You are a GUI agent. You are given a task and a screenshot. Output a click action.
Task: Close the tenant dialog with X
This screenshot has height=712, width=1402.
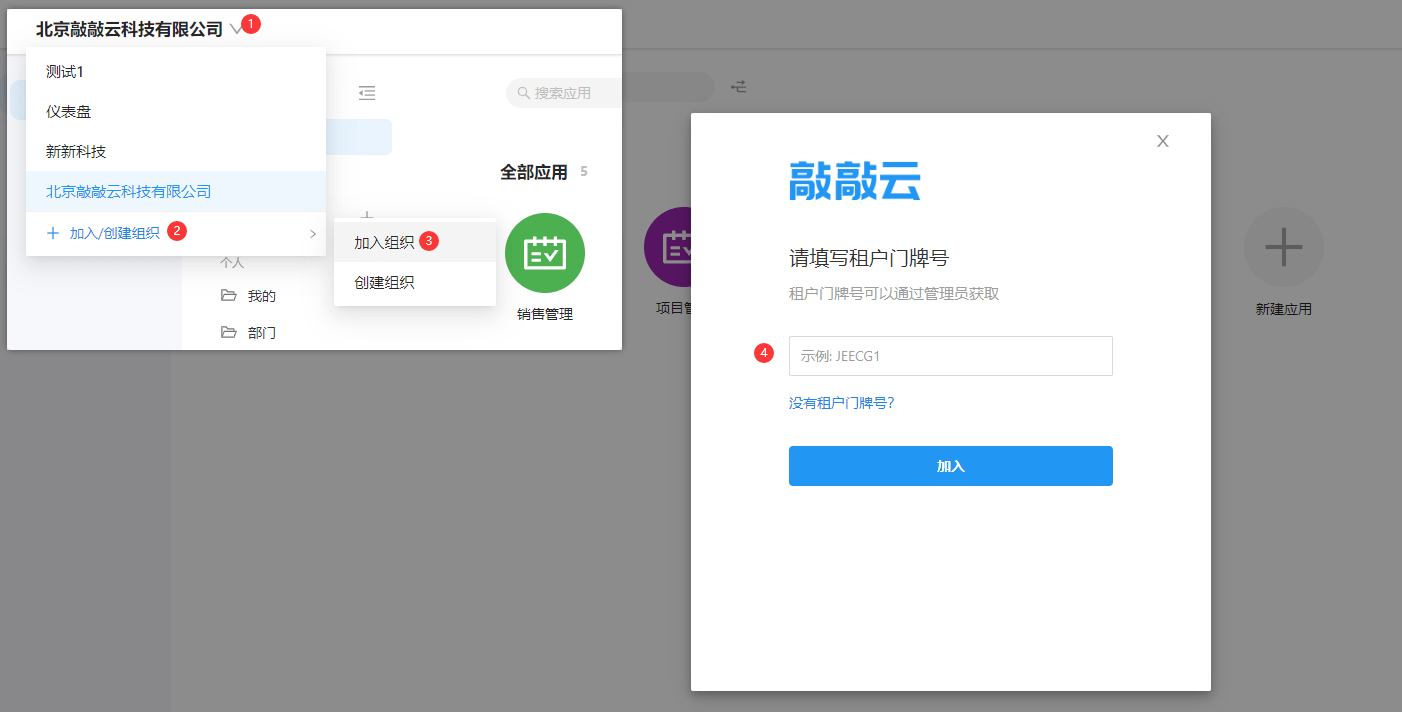[x=1162, y=141]
